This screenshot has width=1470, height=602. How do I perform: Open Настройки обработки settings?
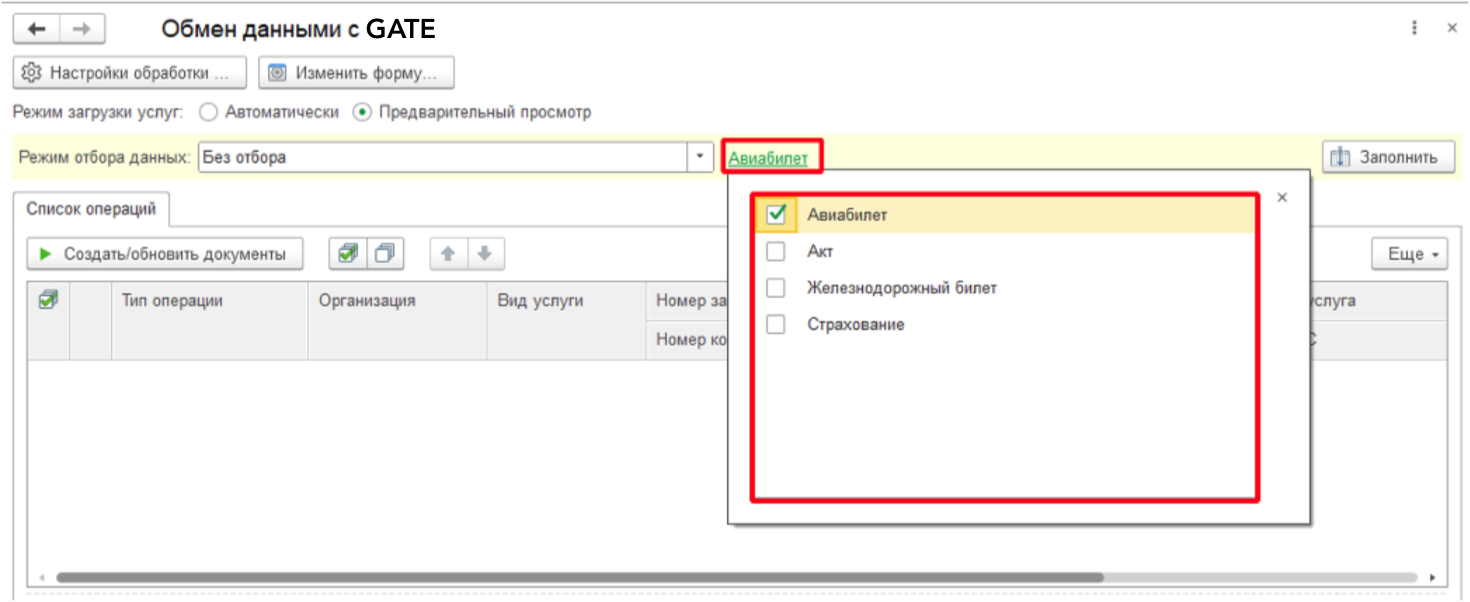[130, 73]
